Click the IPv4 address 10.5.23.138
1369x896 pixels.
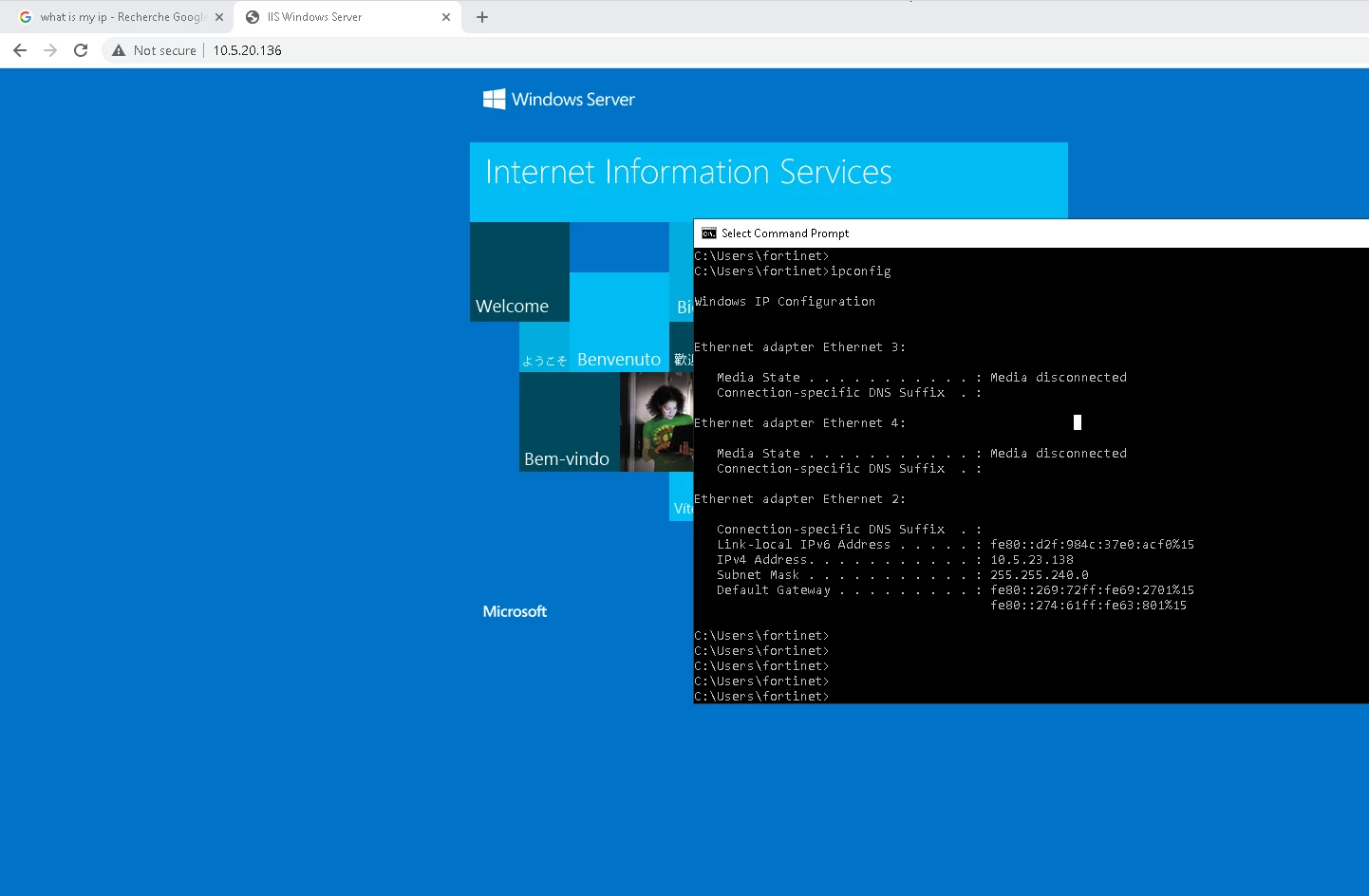[x=1032, y=560]
